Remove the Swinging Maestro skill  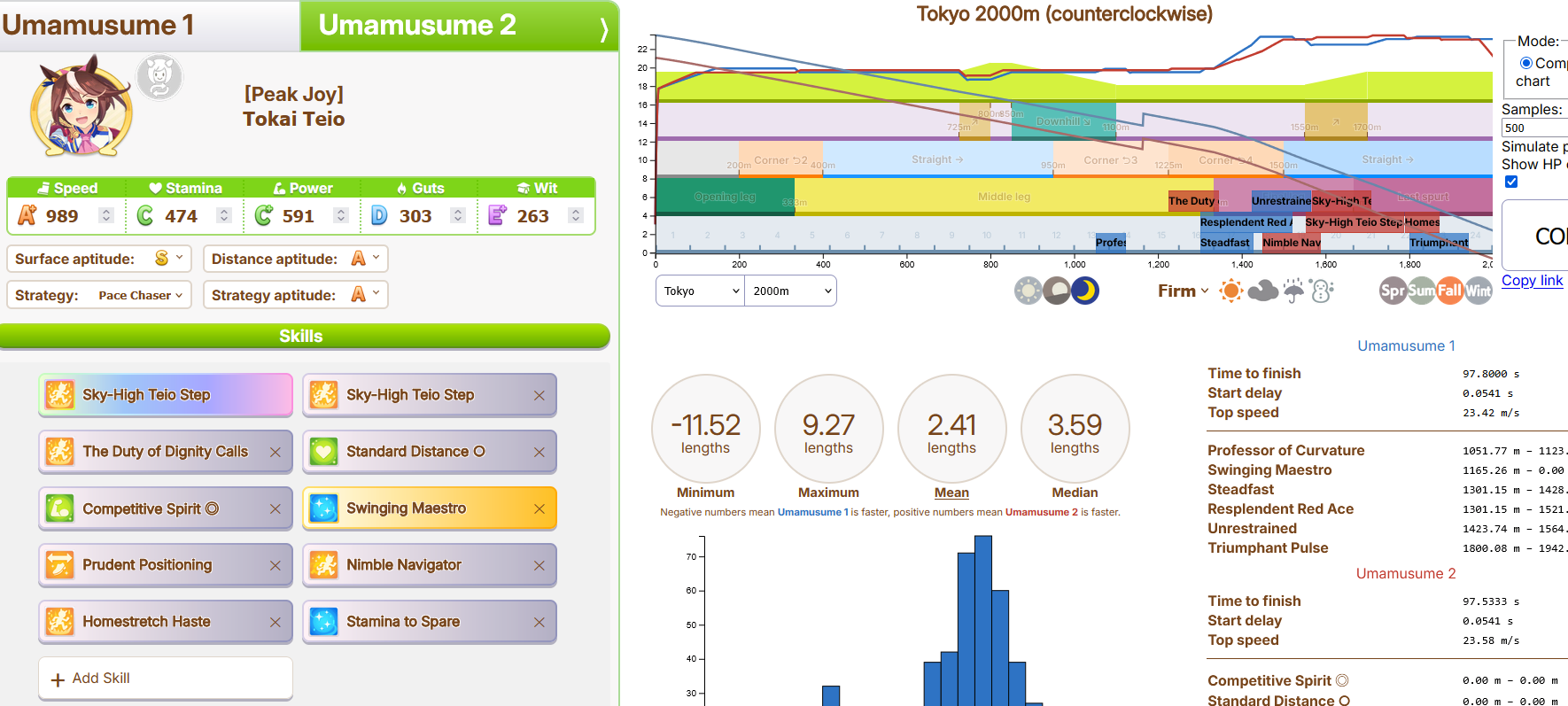click(539, 509)
